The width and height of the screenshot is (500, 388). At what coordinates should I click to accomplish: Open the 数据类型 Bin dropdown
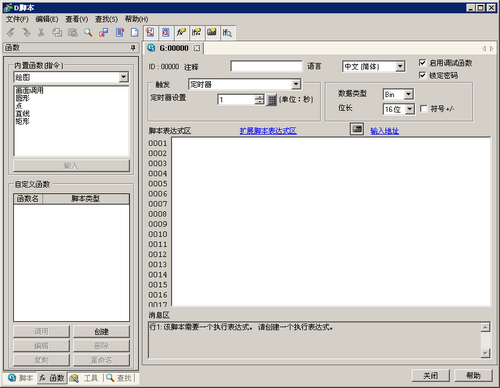pyautogui.click(x=408, y=94)
